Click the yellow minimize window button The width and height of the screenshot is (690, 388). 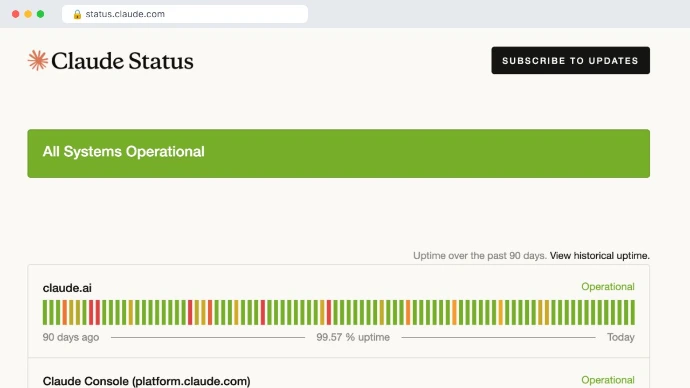pyautogui.click(x=28, y=14)
